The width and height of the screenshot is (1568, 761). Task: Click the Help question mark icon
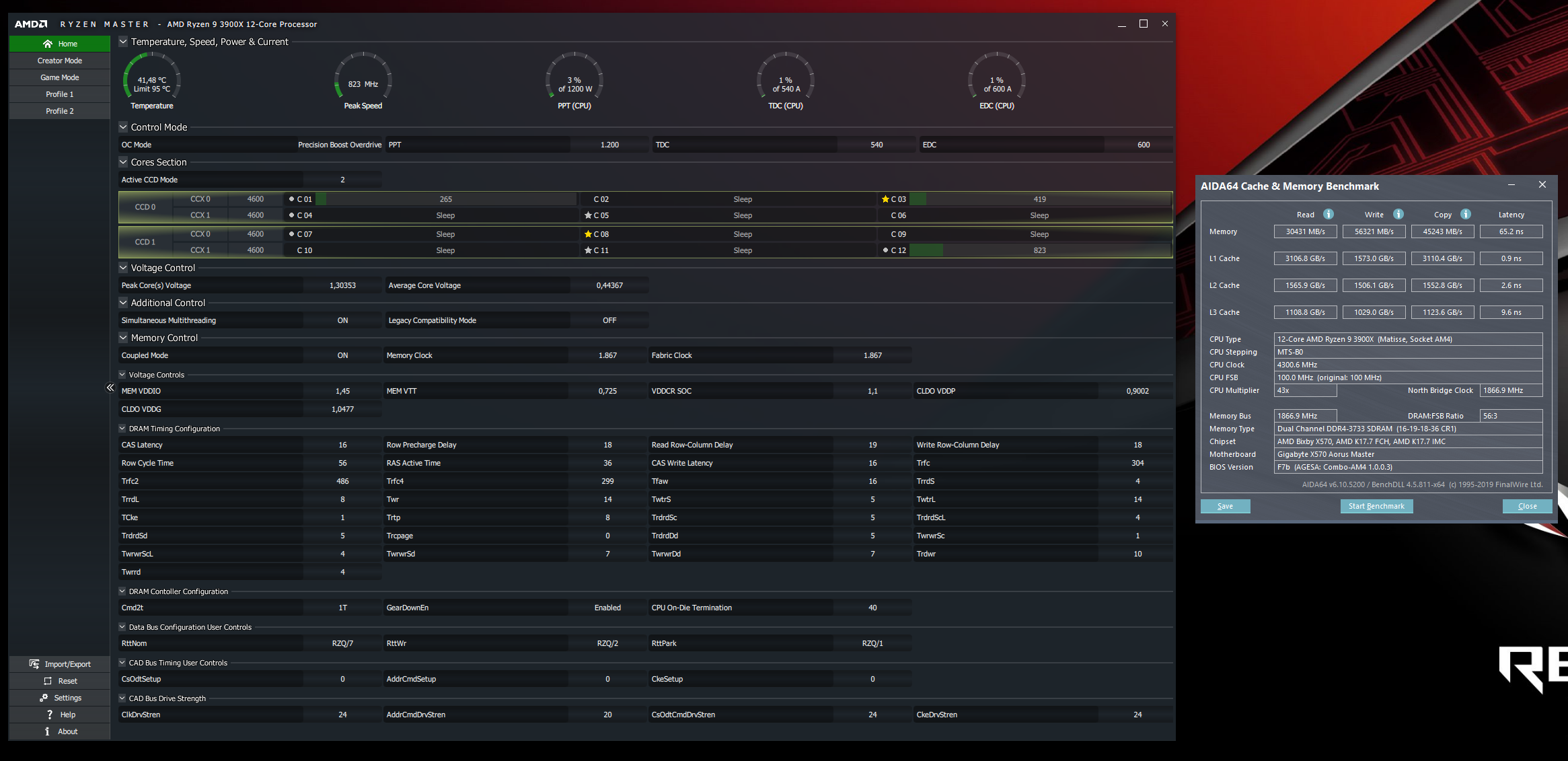click(x=50, y=715)
